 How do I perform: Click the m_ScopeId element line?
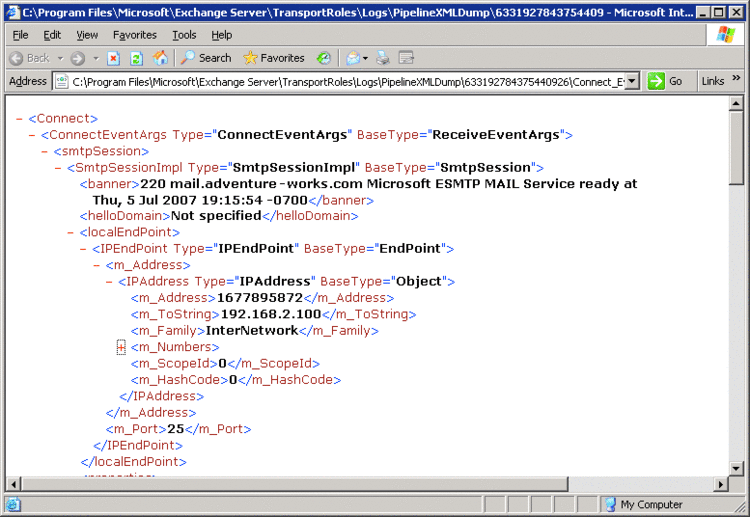click(x=225, y=363)
